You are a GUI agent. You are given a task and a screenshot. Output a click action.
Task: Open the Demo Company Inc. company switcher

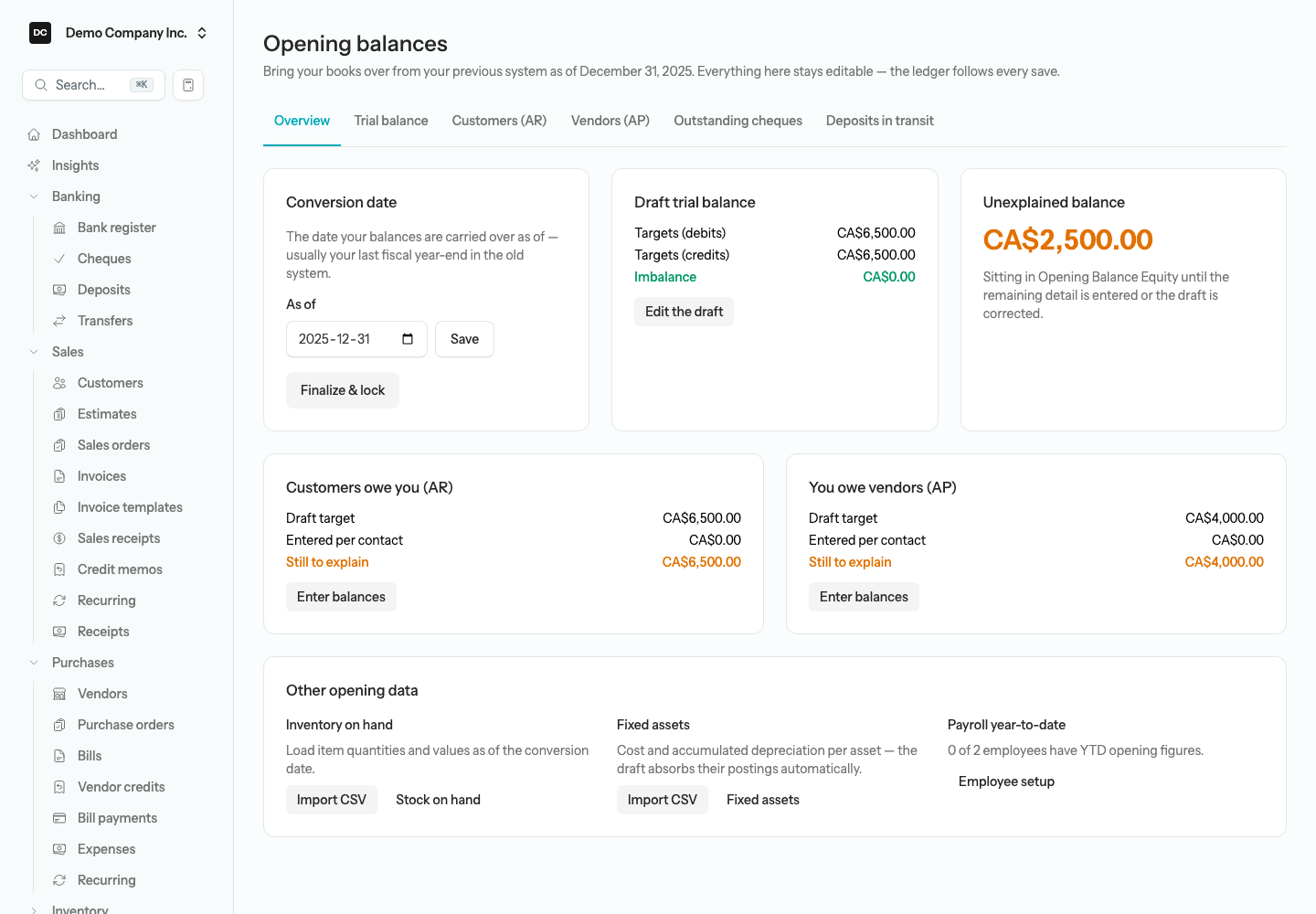click(x=117, y=33)
